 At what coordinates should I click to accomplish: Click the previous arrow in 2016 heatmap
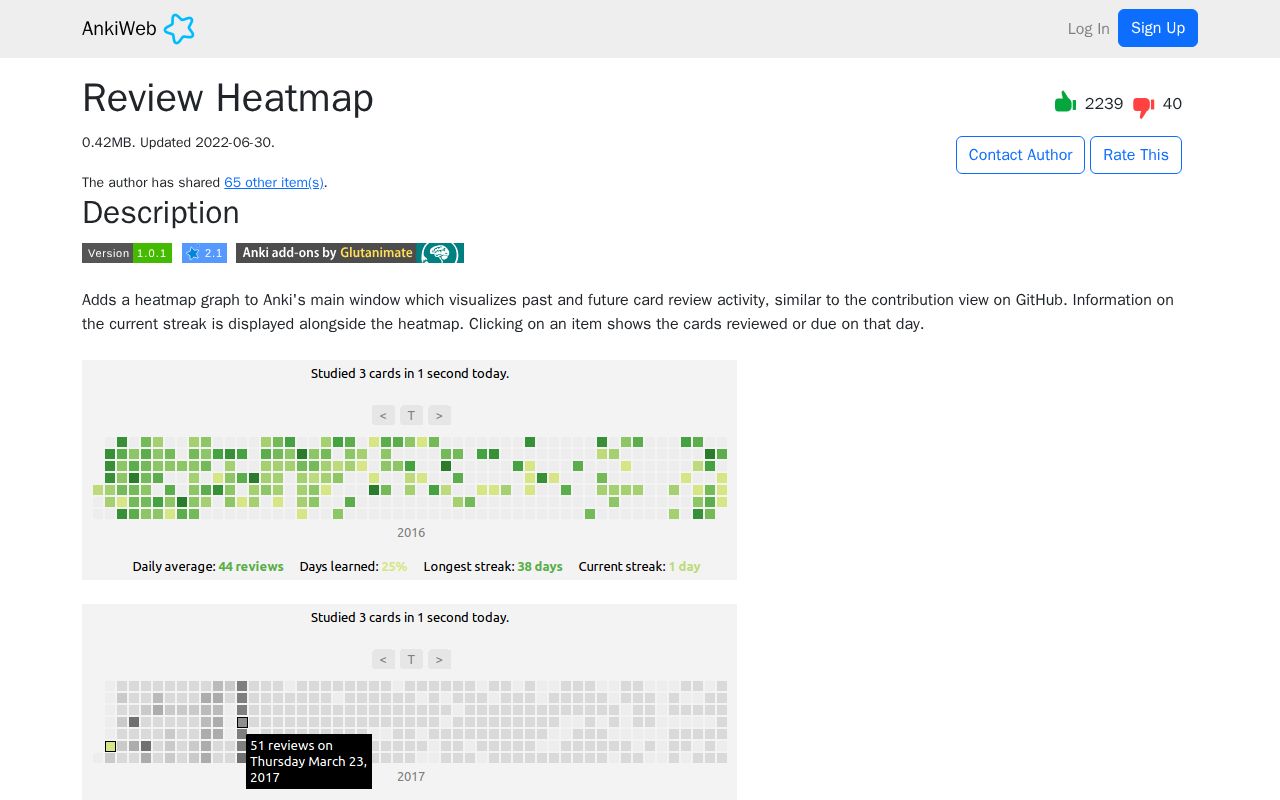point(383,415)
